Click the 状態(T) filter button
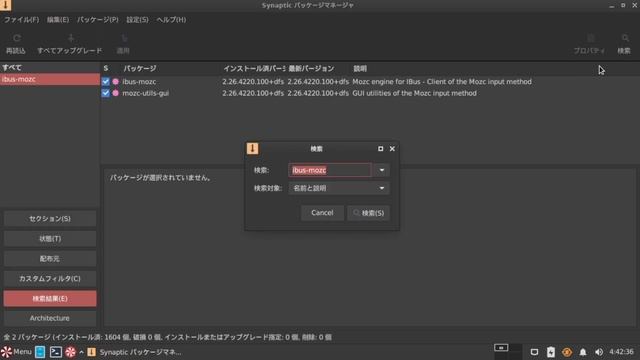 (50, 239)
